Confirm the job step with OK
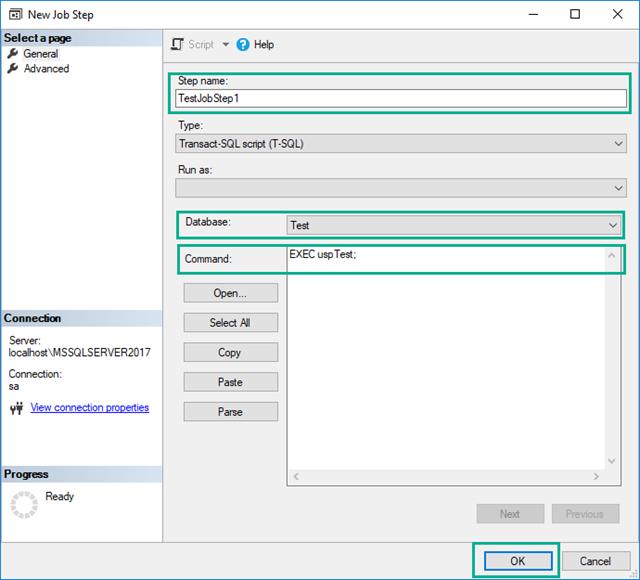640x580 pixels. [x=517, y=561]
